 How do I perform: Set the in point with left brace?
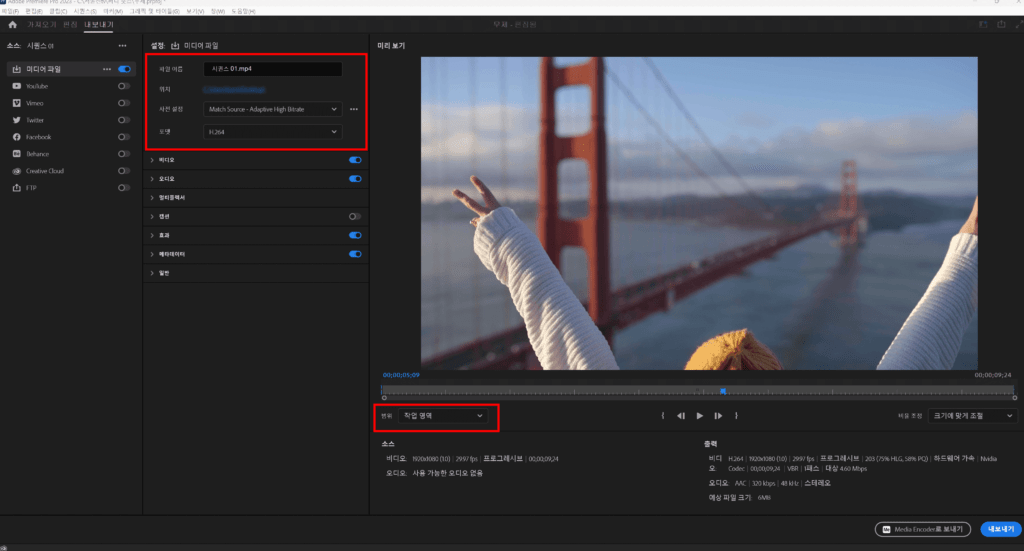point(662,416)
